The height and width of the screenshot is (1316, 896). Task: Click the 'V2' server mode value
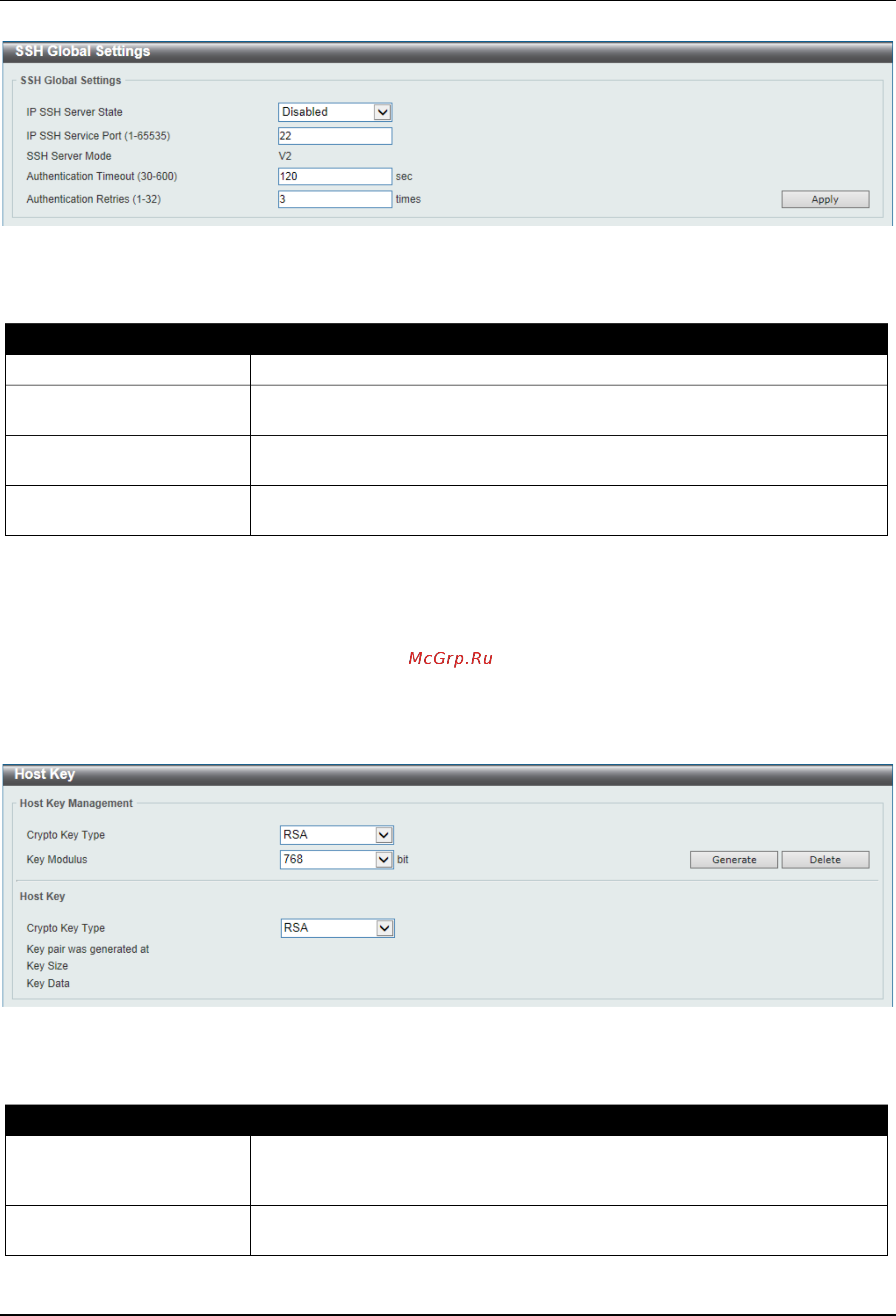point(285,156)
